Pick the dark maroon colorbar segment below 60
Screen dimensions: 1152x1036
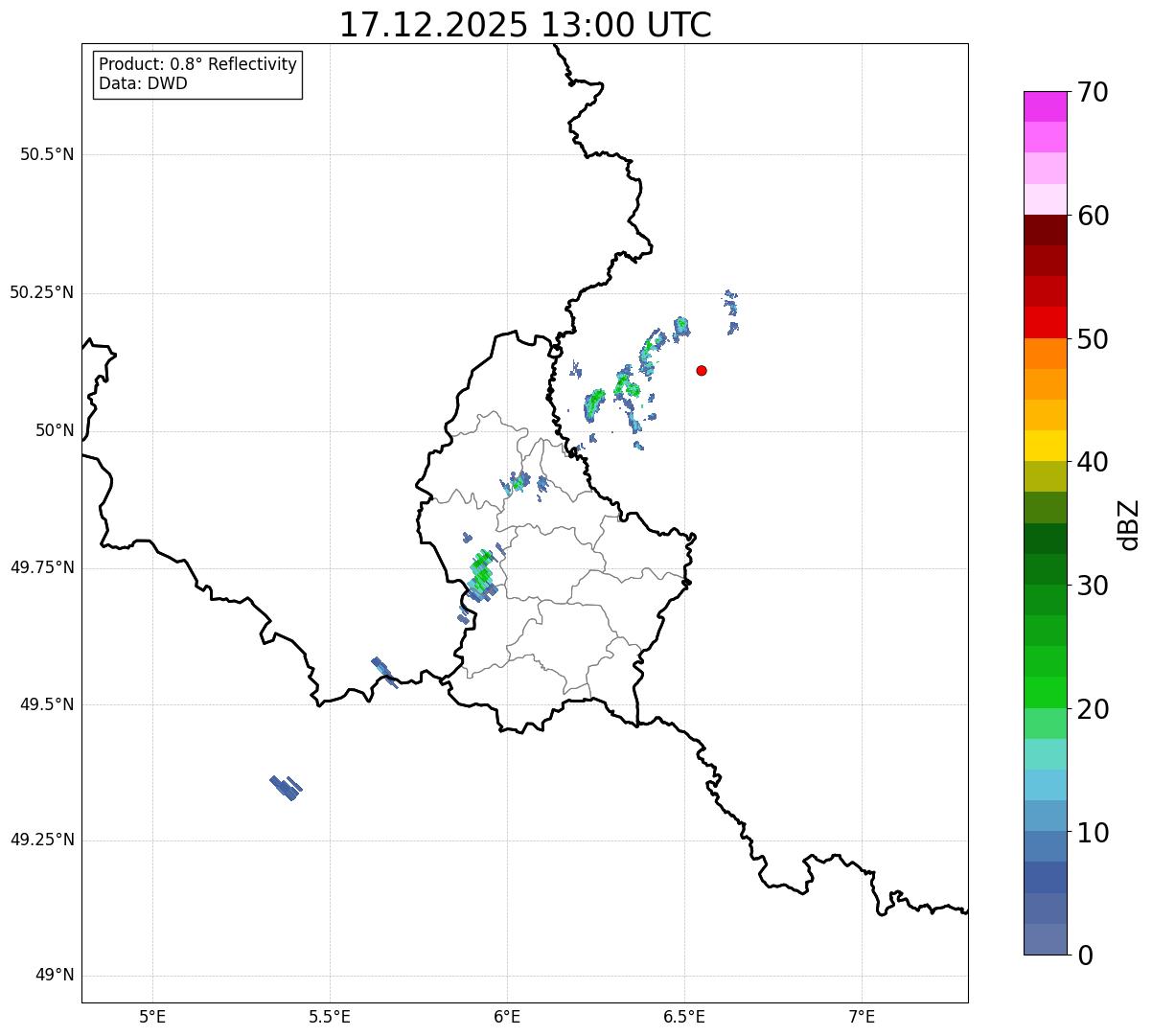tap(1045, 230)
